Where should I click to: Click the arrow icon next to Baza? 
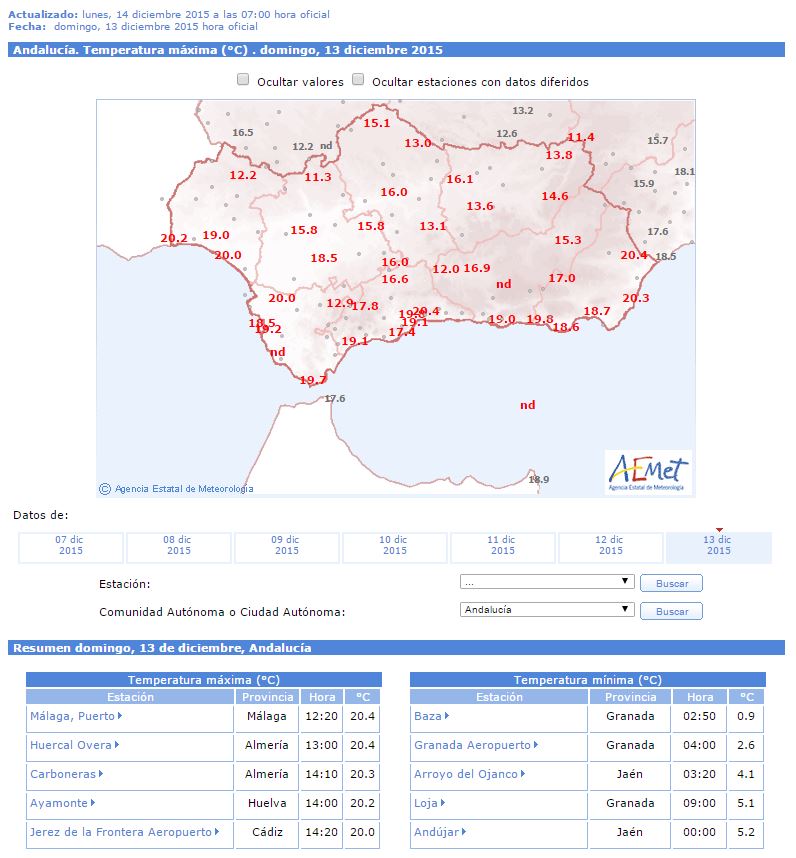[447, 716]
